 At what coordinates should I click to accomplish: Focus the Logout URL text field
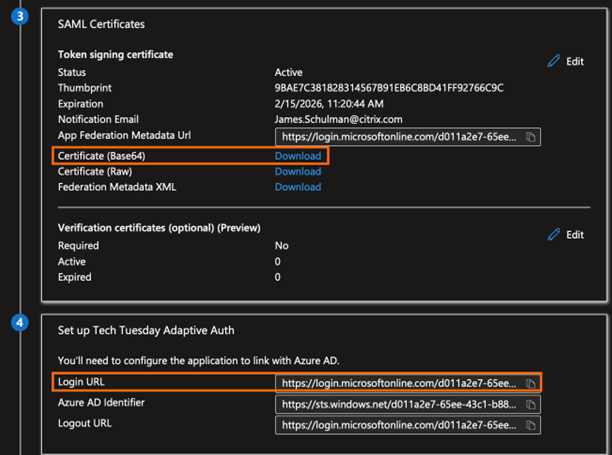(x=400, y=426)
